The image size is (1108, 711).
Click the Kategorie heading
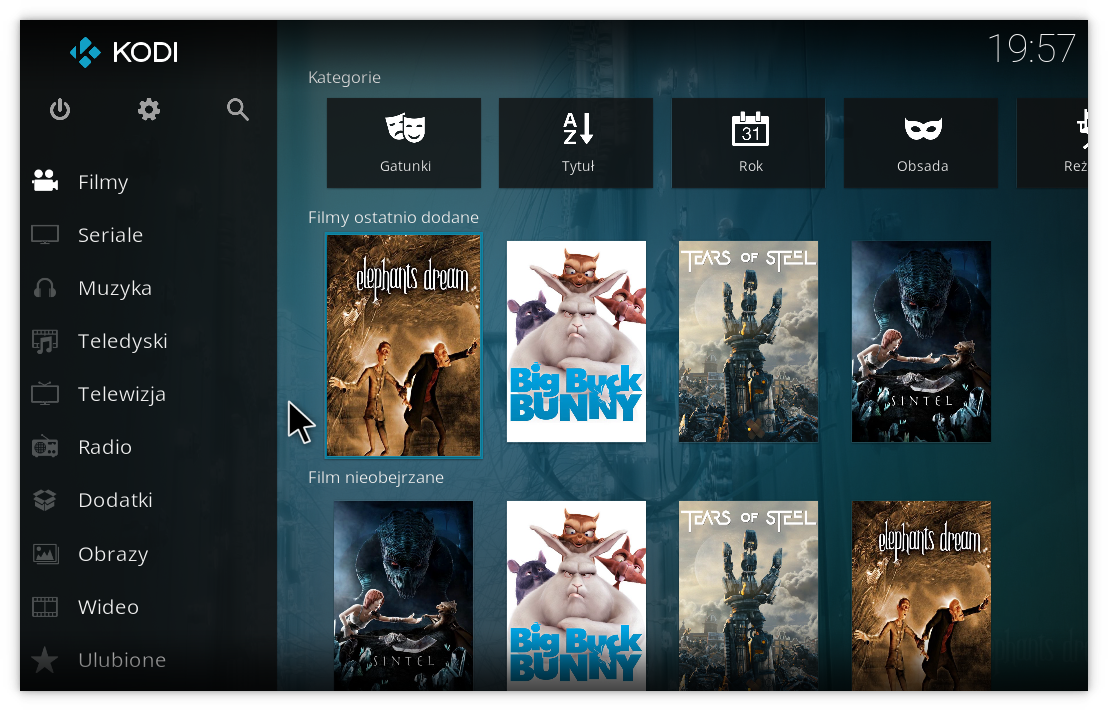click(344, 77)
